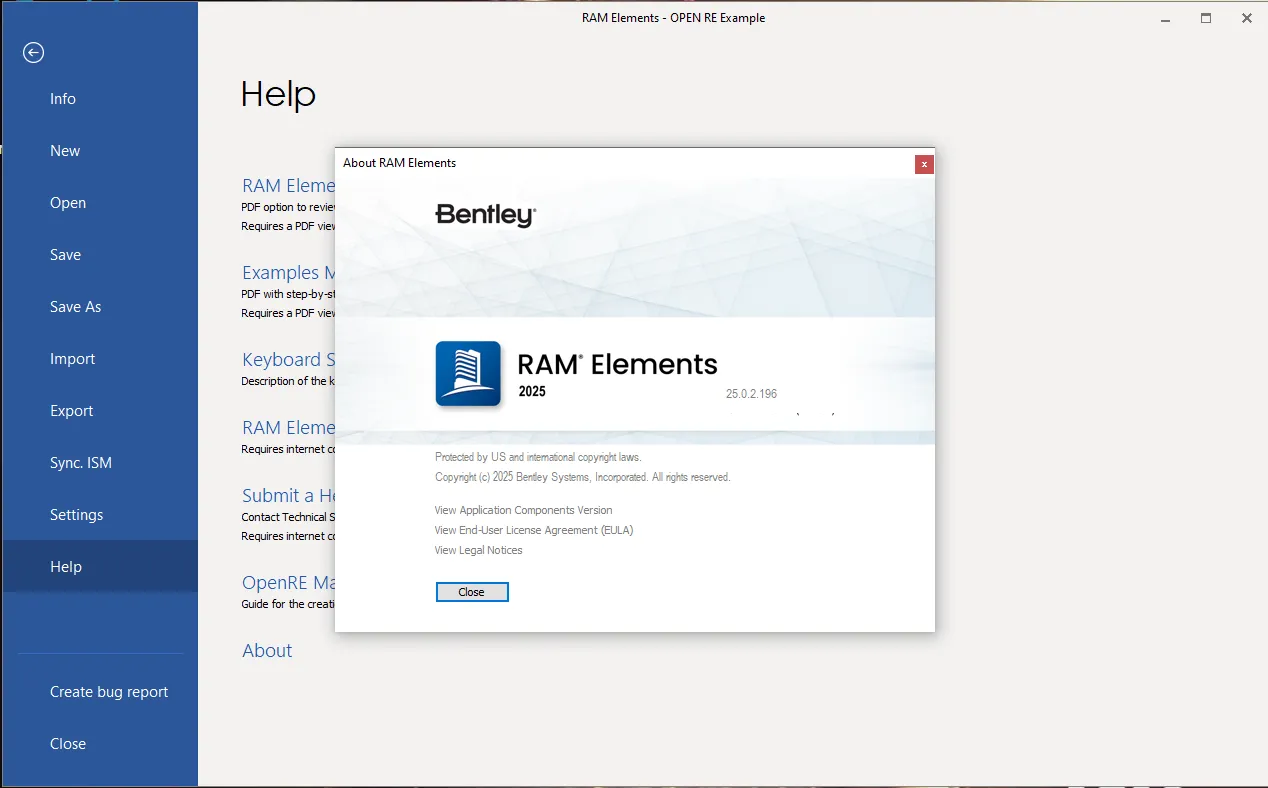Viewport: 1268px width, 788px height.
Task: Click the Bentley logo in the dialog
Action: (x=486, y=215)
